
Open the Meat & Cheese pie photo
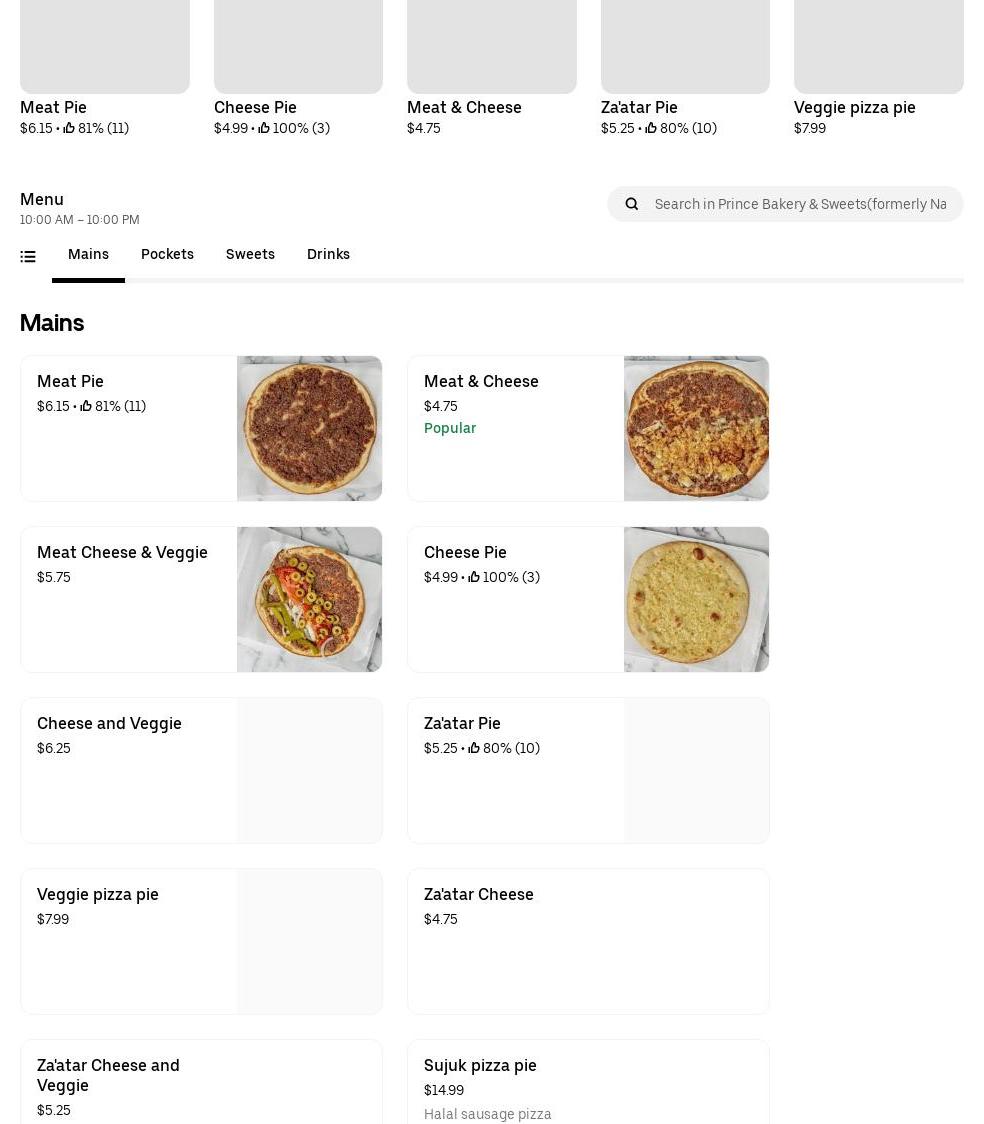click(696, 428)
